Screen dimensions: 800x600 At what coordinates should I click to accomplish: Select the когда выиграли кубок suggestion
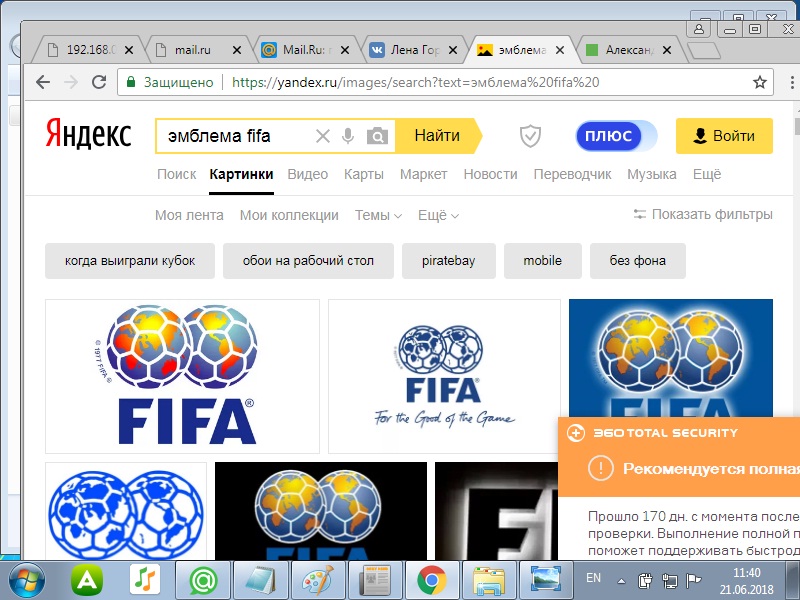(130, 261)
